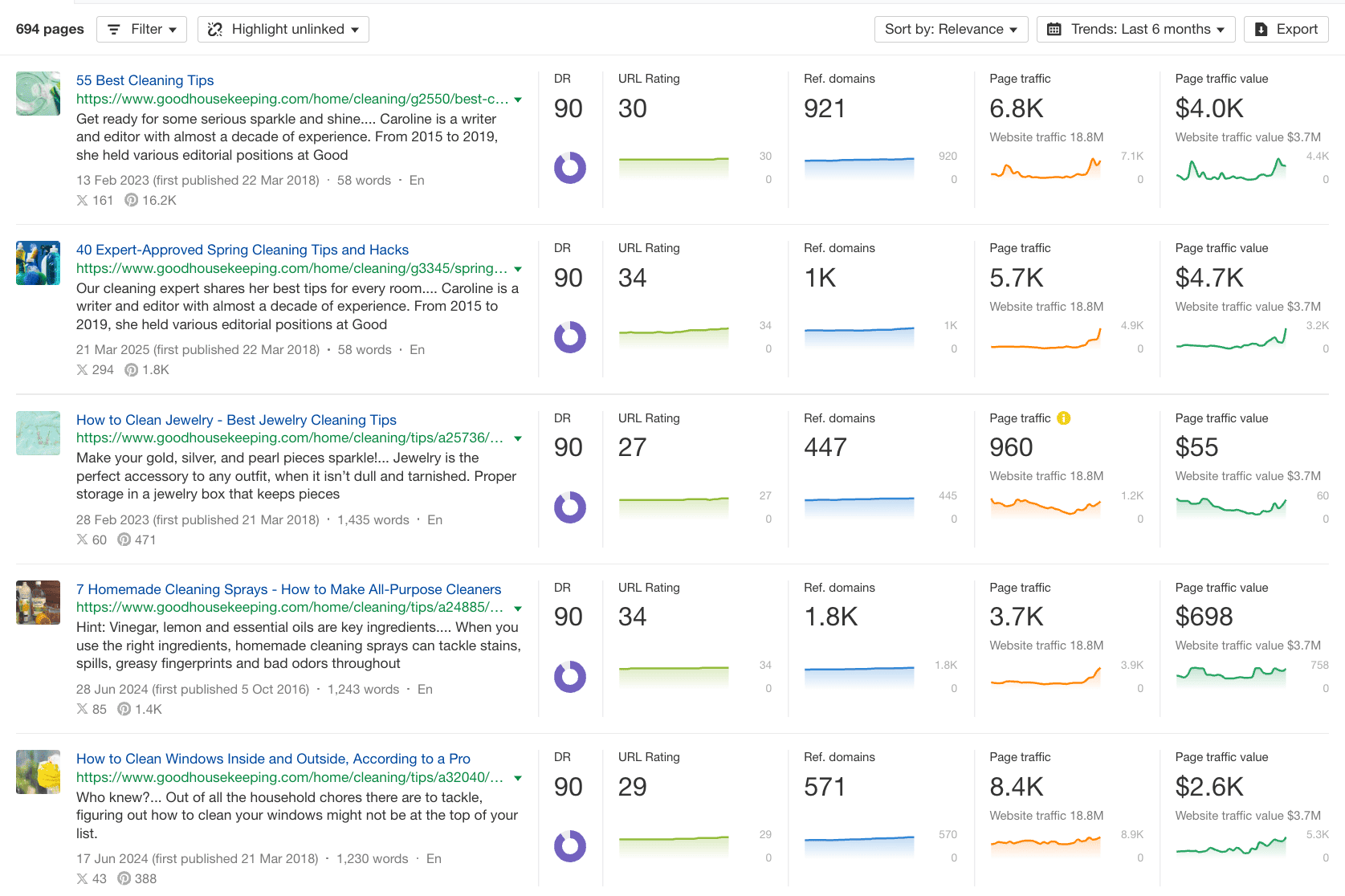Click Page traffic sparkline for 6.8K result
Screen dimensions: 1345x896
click(1045, 169)
